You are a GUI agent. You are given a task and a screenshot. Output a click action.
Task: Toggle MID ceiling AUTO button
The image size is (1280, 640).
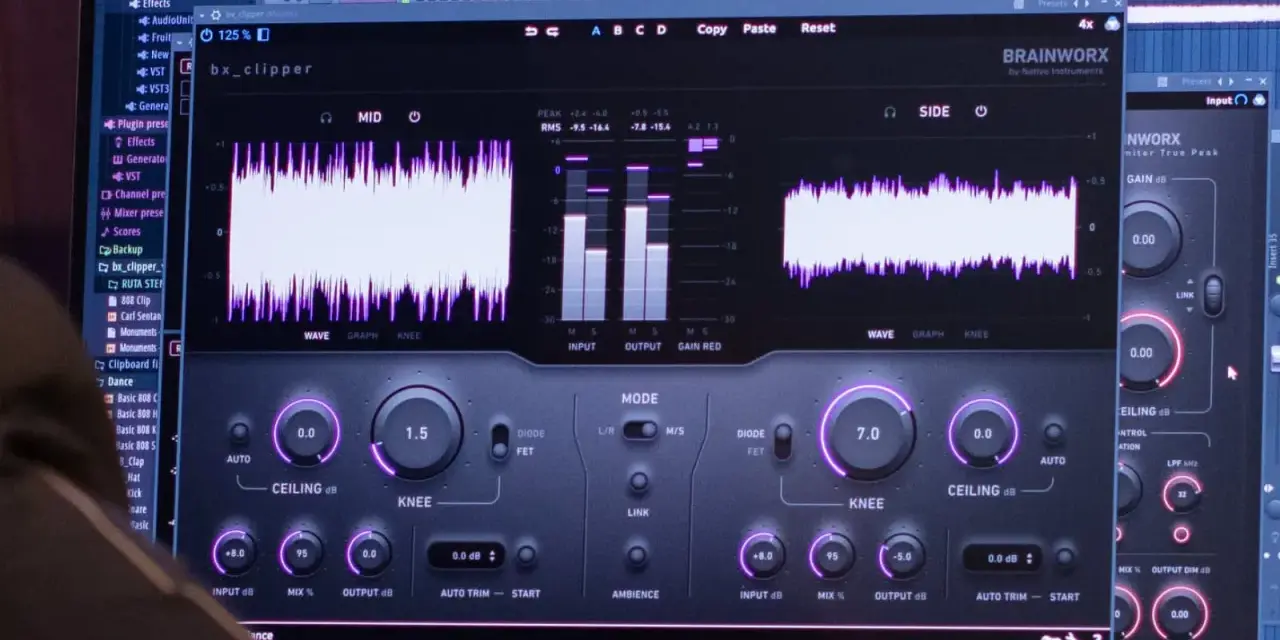[239, 433]
